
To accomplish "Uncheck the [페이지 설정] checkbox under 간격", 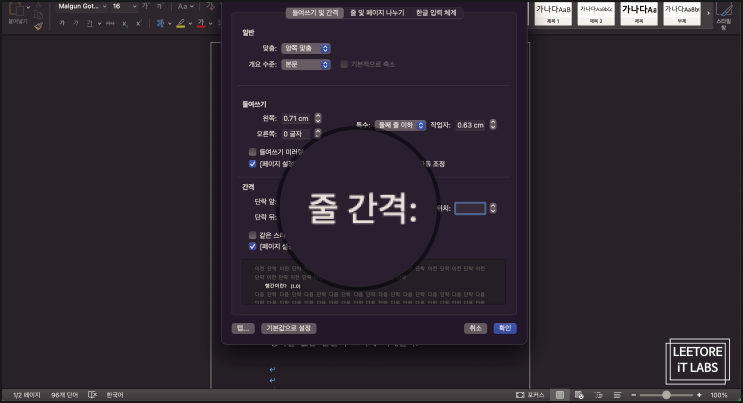I will [253, 246].
